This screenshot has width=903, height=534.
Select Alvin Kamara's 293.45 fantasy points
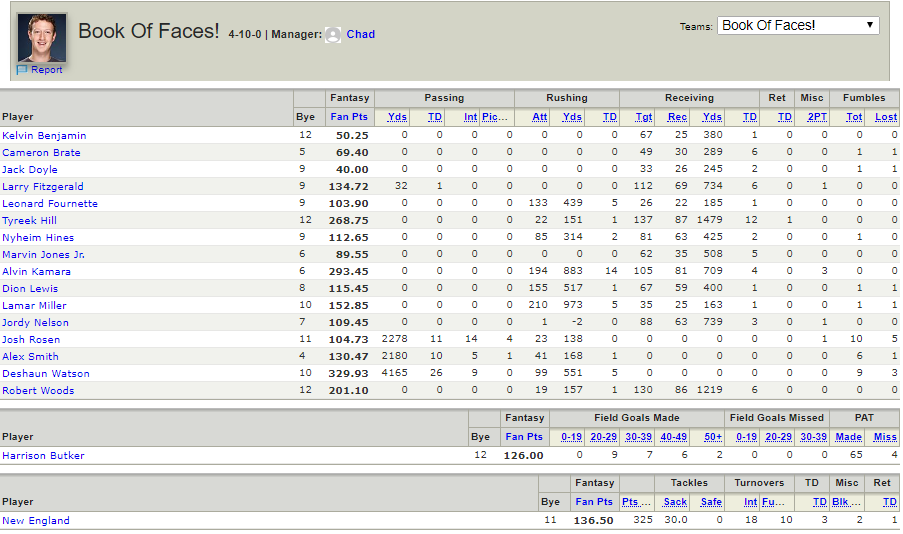[348, 272]
